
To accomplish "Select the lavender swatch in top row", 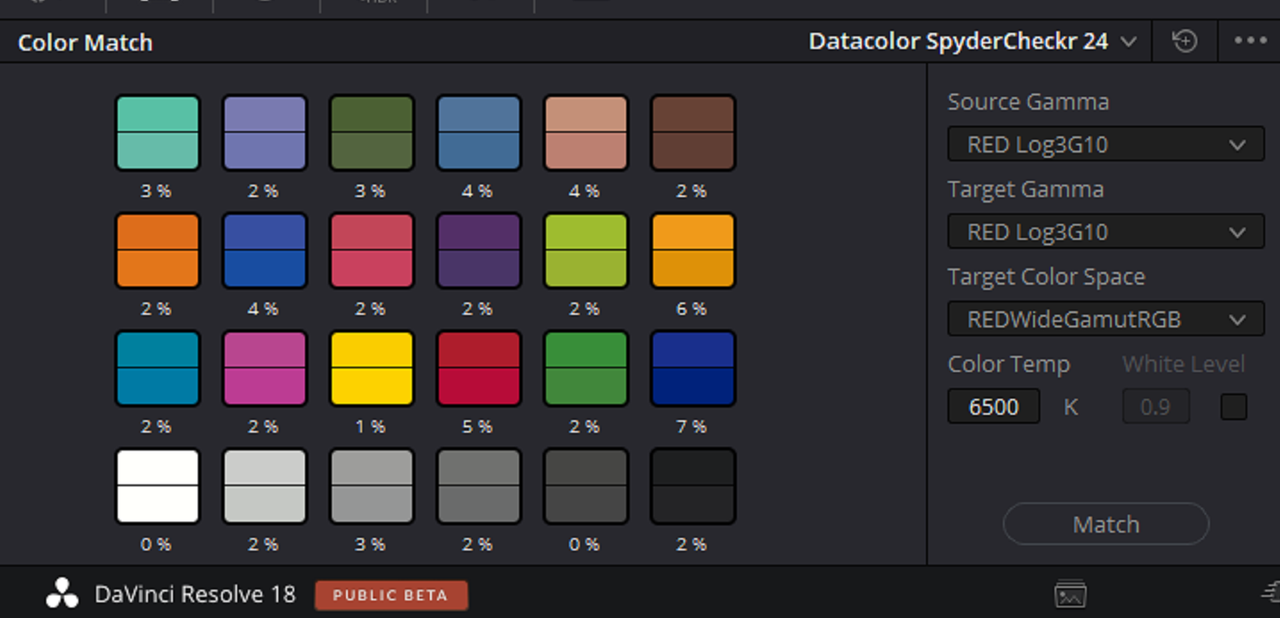I will click(264, 133).
